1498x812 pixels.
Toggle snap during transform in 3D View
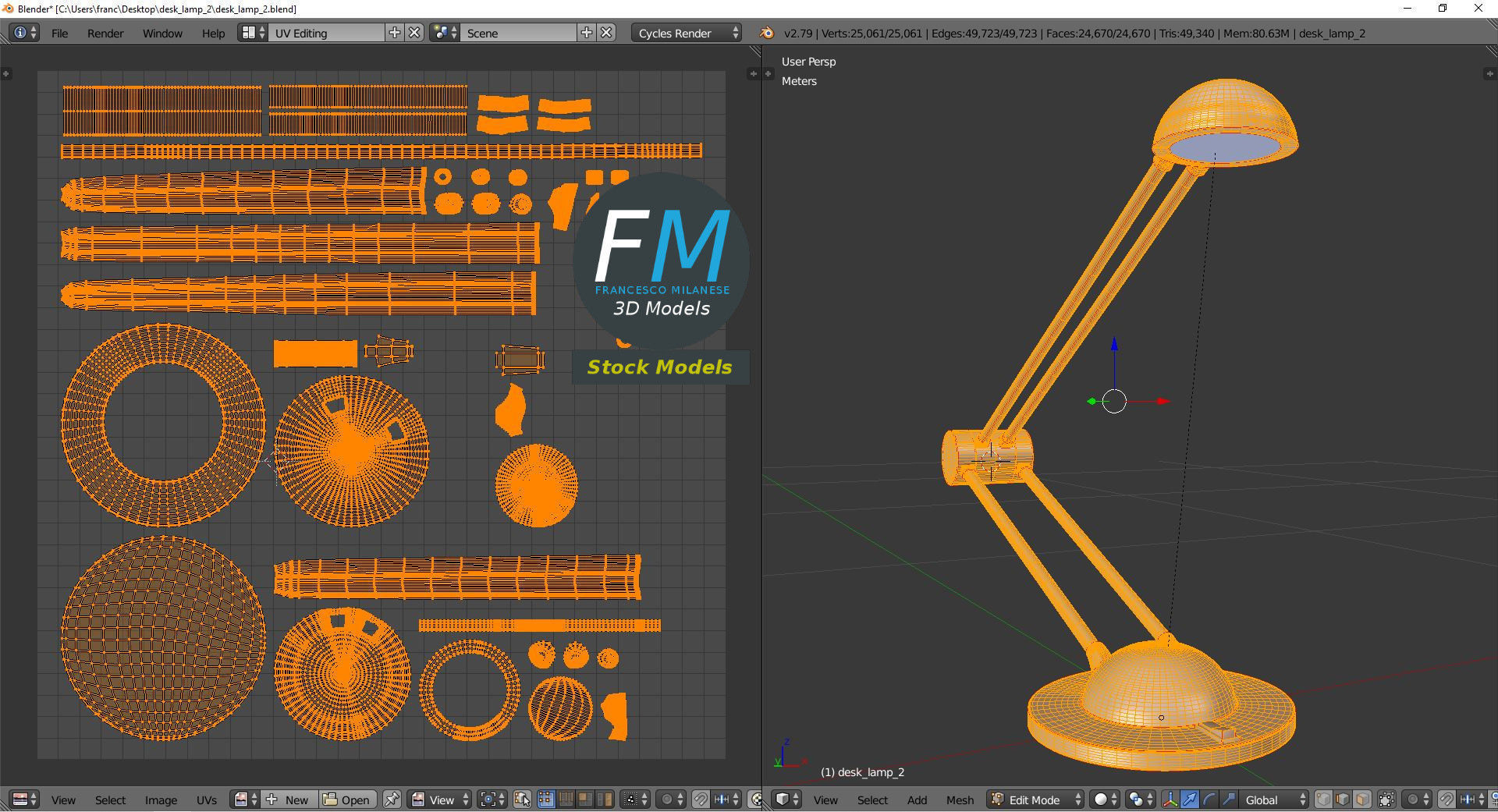1447,800
